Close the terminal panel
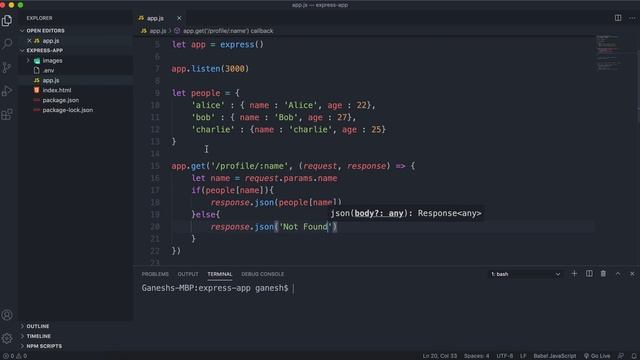Viewport: 640px width, 360px height. coord(632,274)
